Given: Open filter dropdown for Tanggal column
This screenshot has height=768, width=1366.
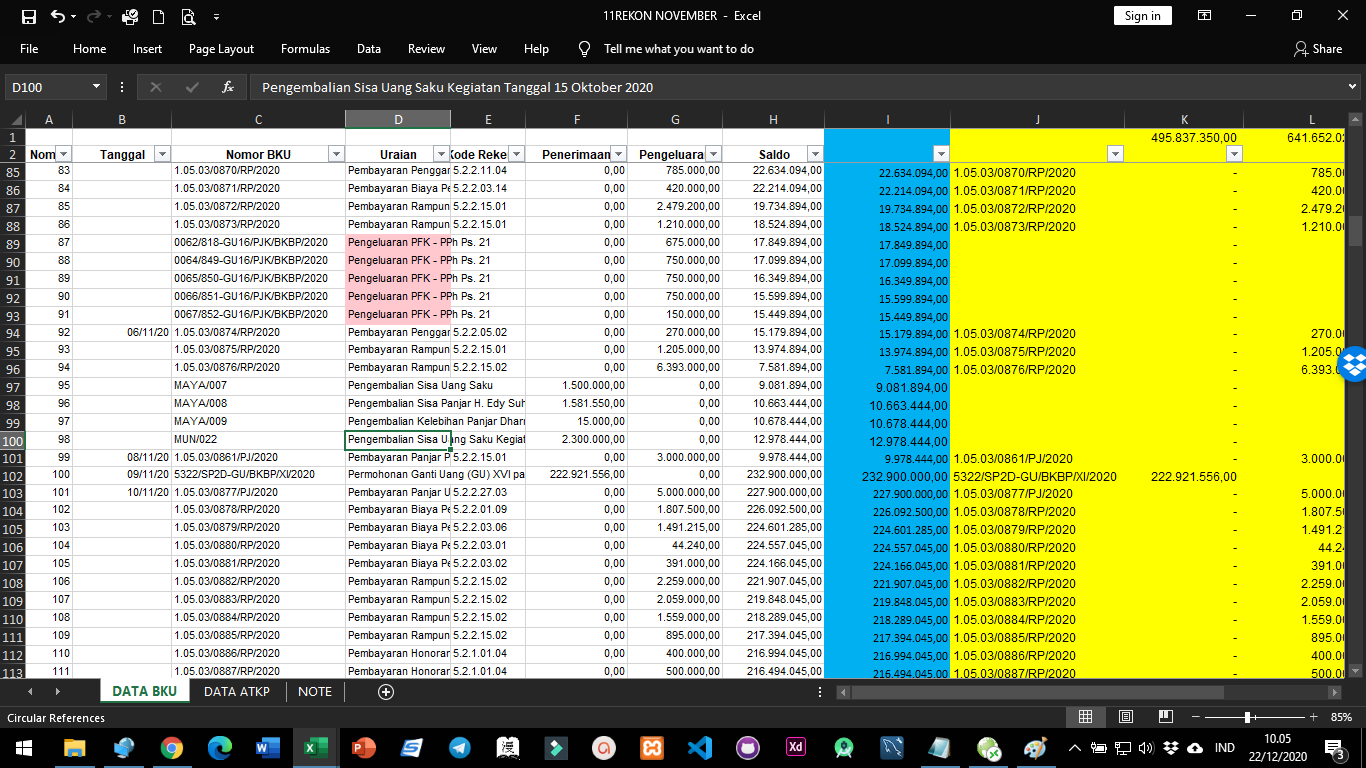Looking at the screenshot, I should point(162,154).
